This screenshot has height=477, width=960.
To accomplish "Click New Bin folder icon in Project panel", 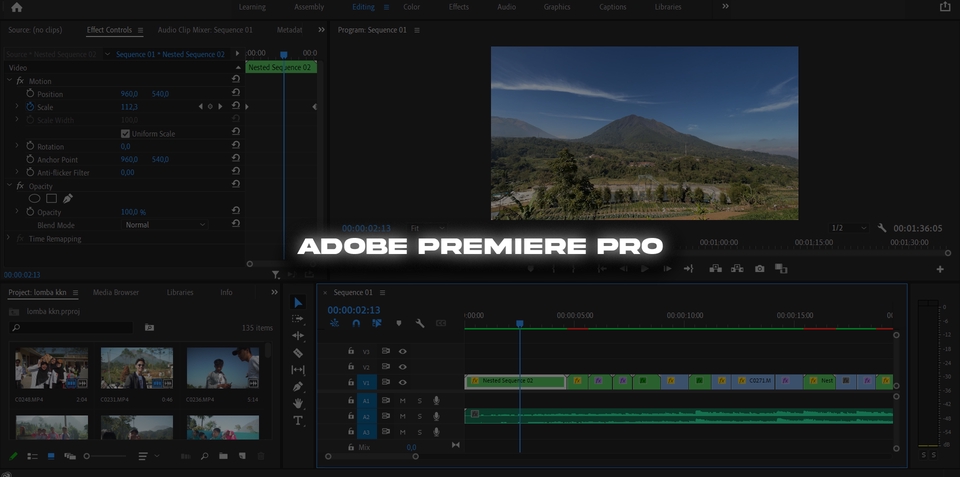I will click(x=223, y=456).
